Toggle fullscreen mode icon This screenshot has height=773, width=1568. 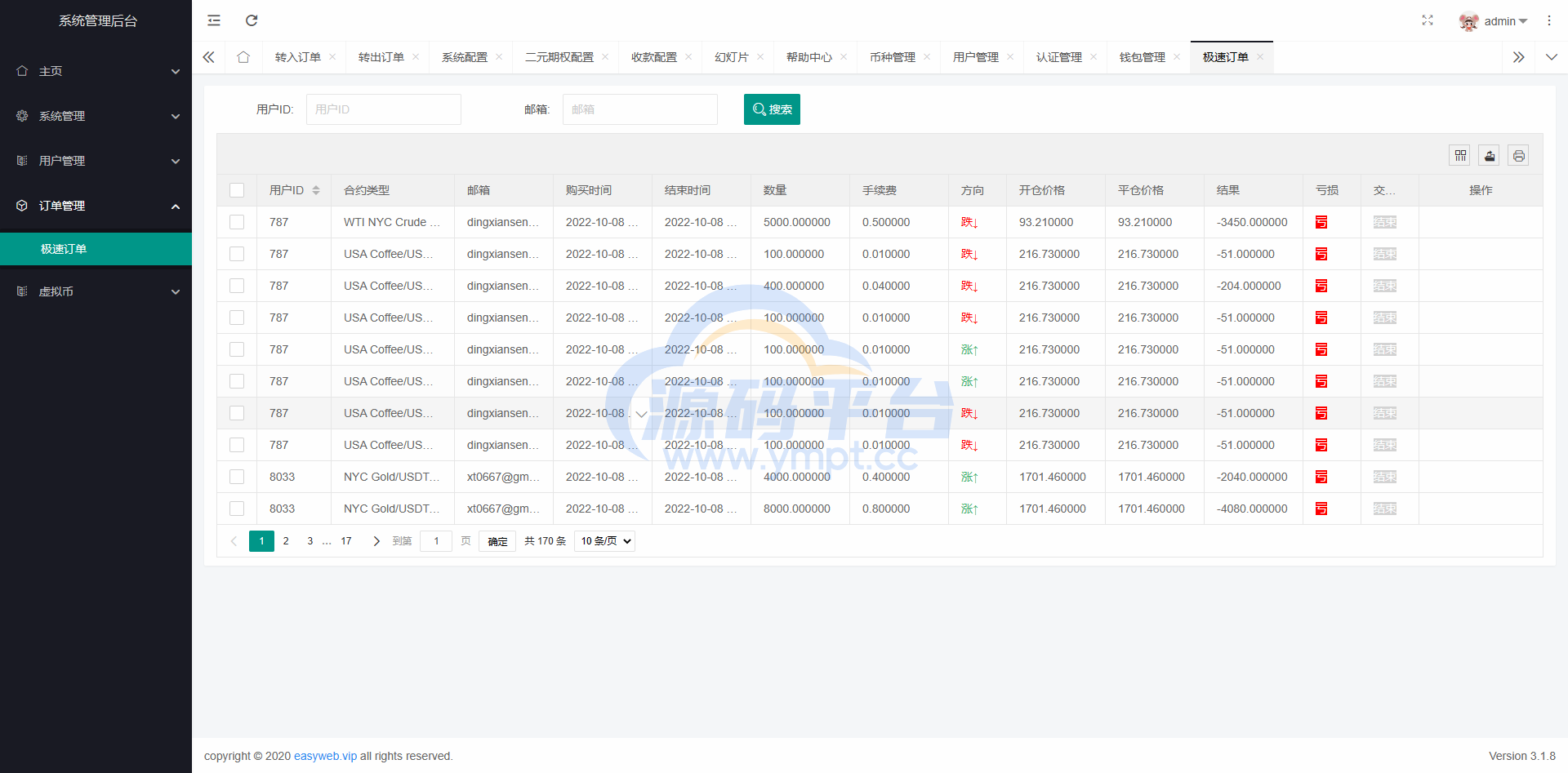1428,20
